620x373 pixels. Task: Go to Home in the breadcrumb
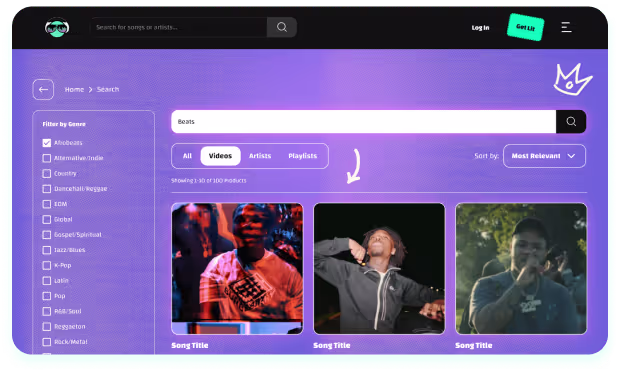pyautogui.click(x=74, y=89)
